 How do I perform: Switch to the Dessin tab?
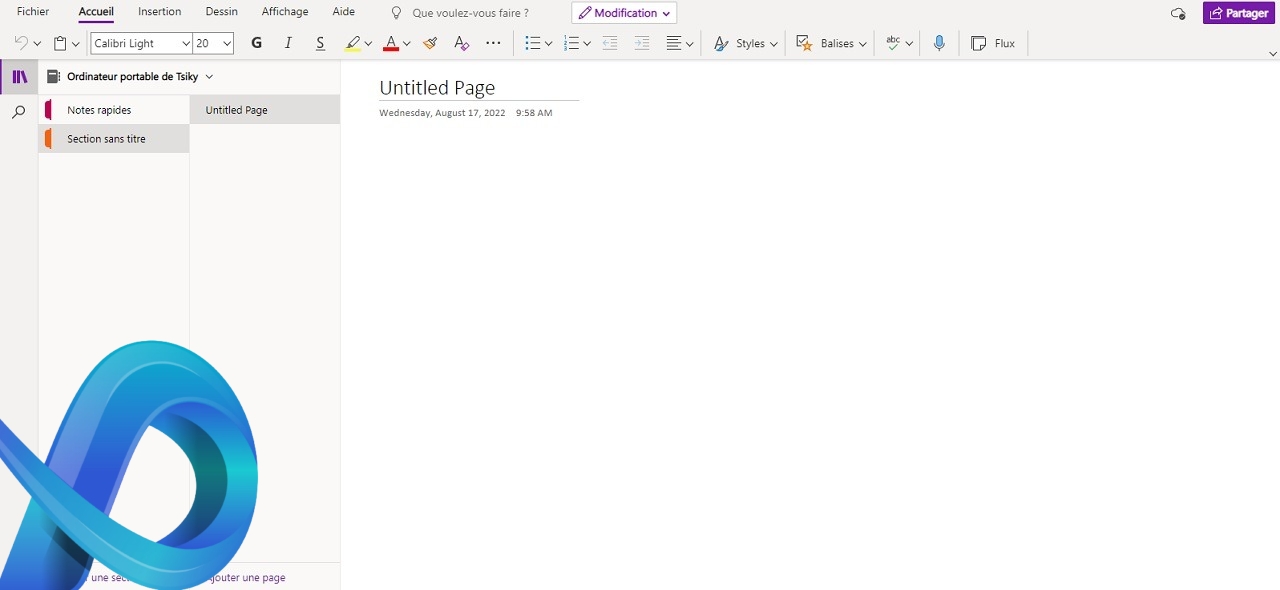pyautogui.click(x=222, y=12)
